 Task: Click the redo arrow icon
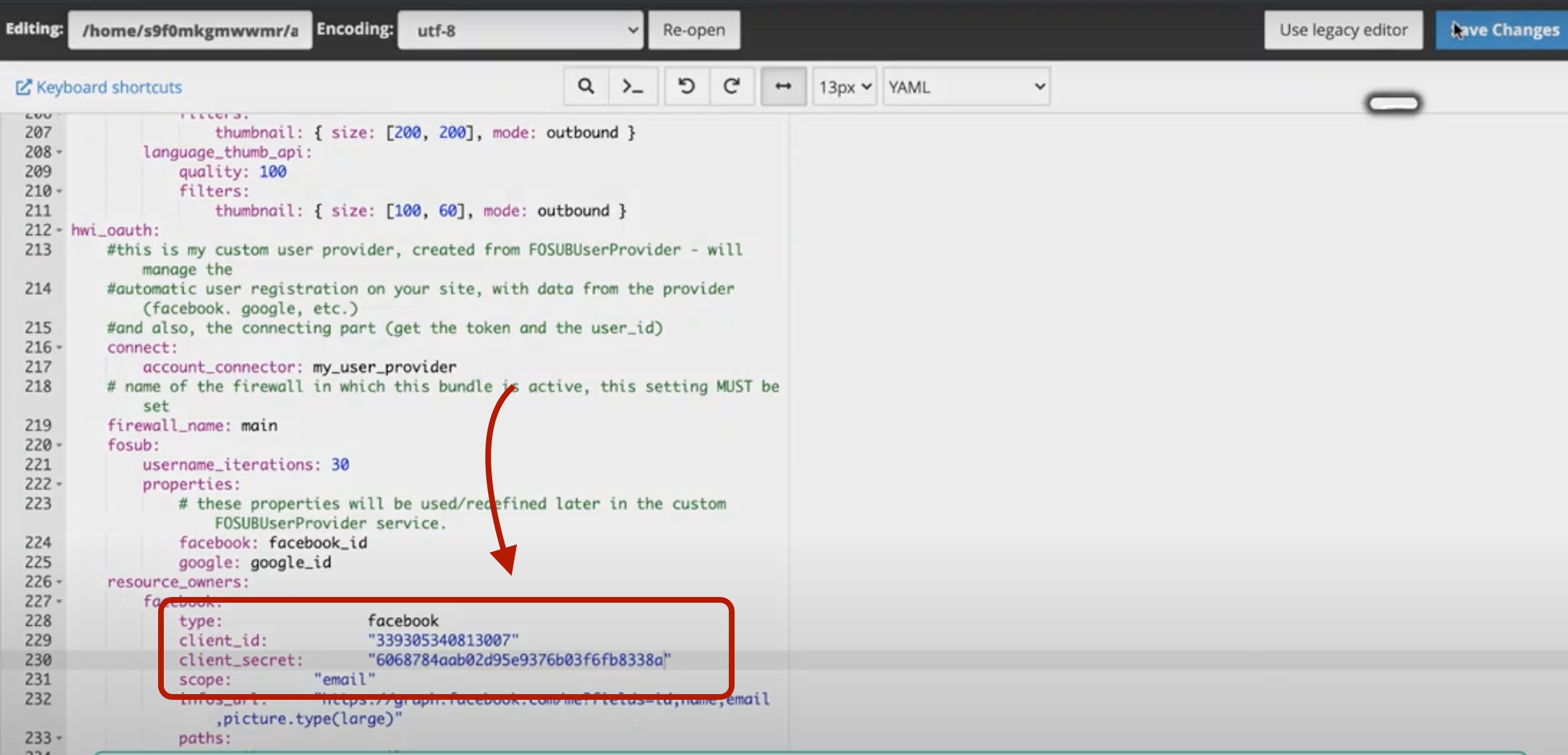coord(732,86)
